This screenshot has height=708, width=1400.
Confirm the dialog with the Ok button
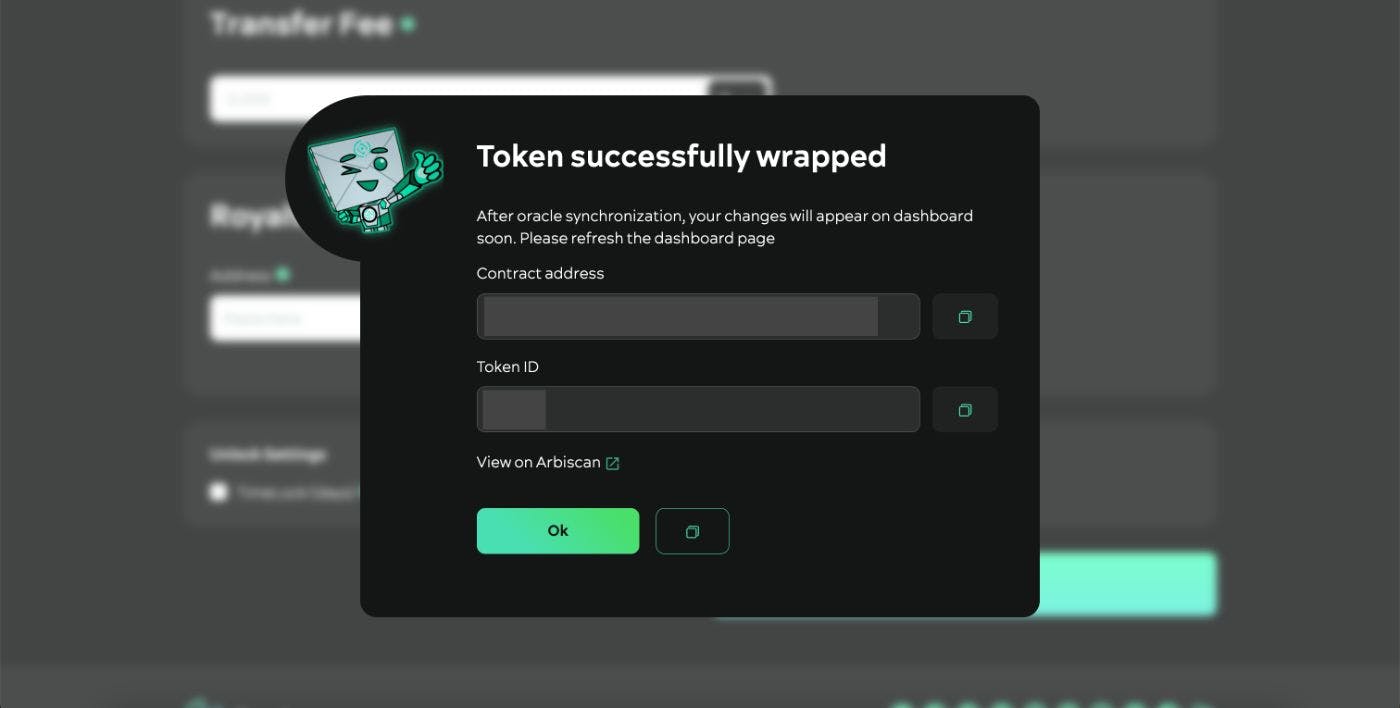point(558,531)
